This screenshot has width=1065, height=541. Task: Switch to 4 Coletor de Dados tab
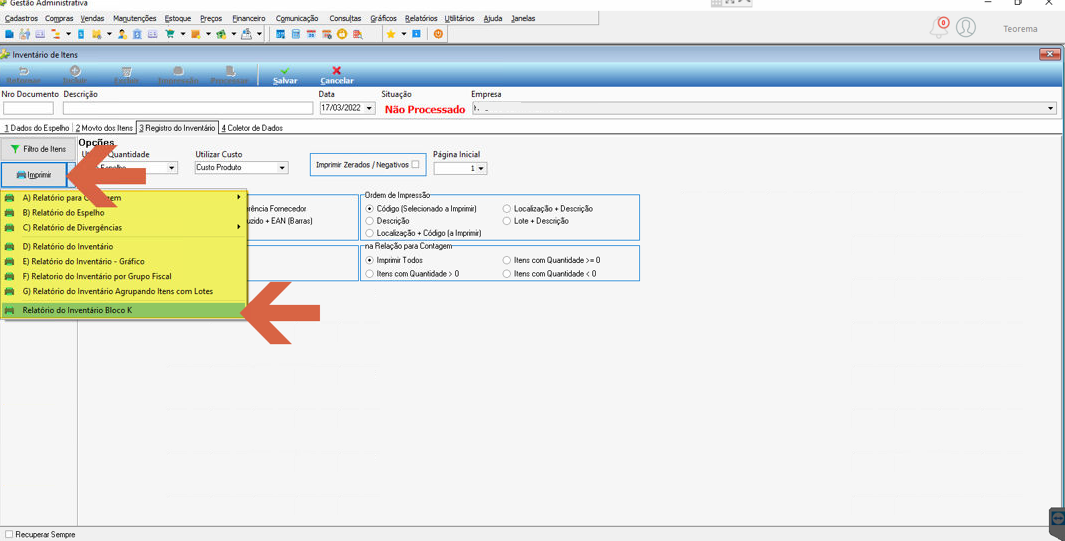point(251,128)
